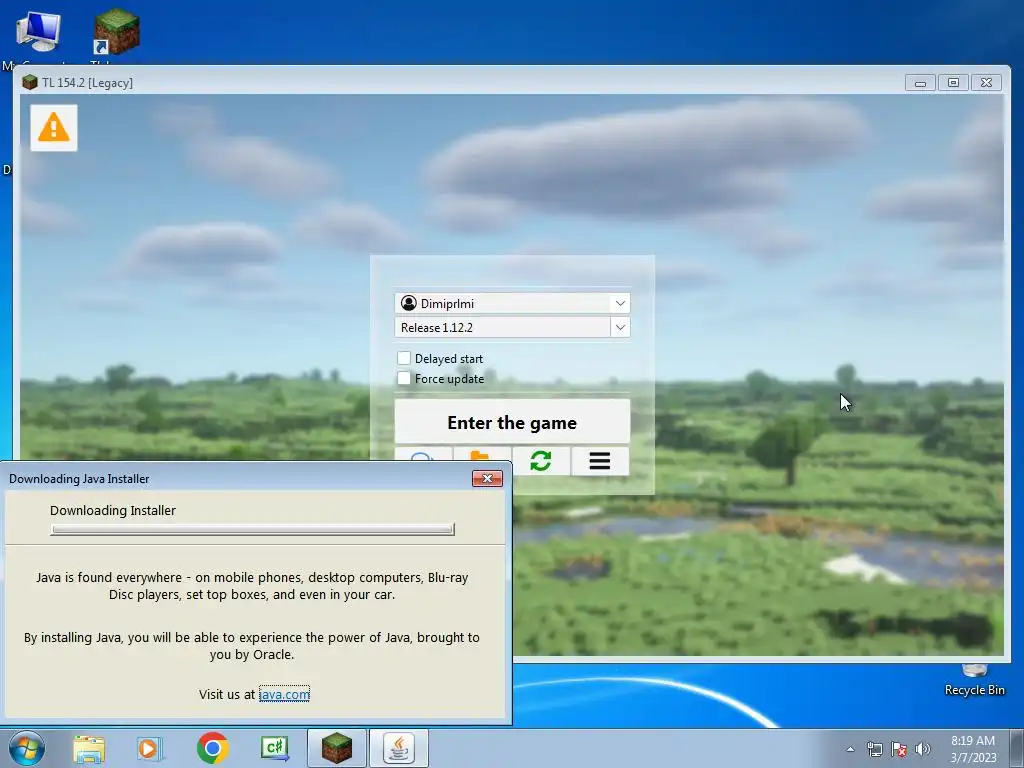Click the user avatar icon beside Dimiprlmi
The width and height of the screenshot is (1024, 768).
[409, 303]
